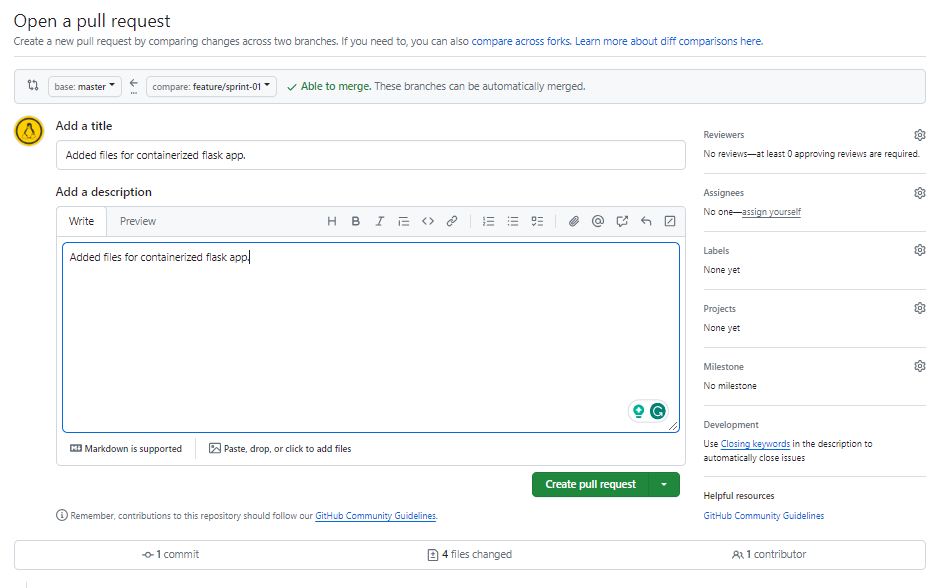948x588 pixels.
Task: Click the 'Able to merge.' status text
Action: 336,86
